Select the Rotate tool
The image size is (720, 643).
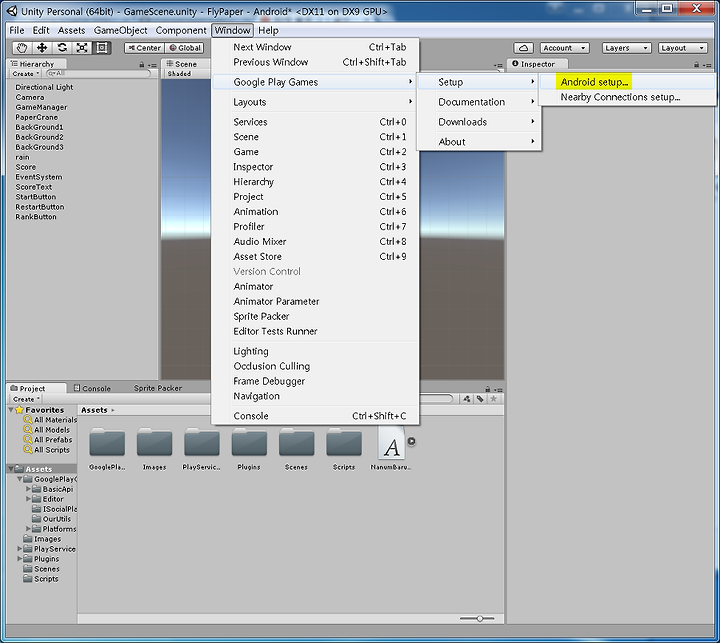pyautogui.click(x=62, y=48)
